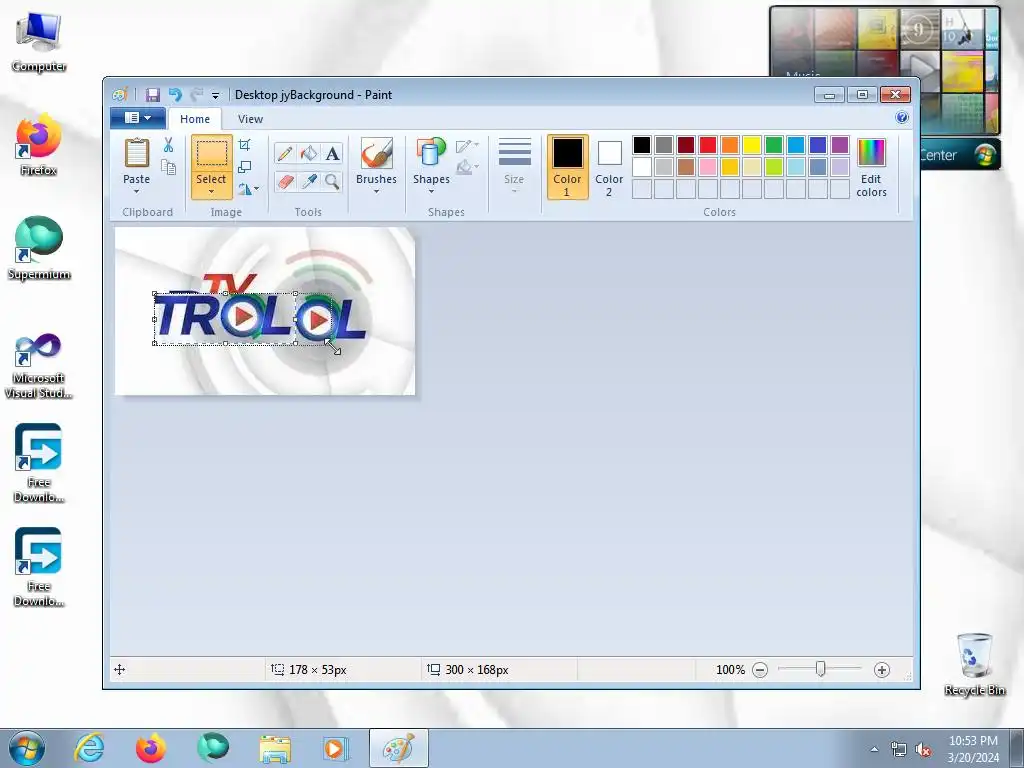The height and width of the screenshot is (768, 1024).
Task: Open Paint Help question mark icon
Action: 902,118
